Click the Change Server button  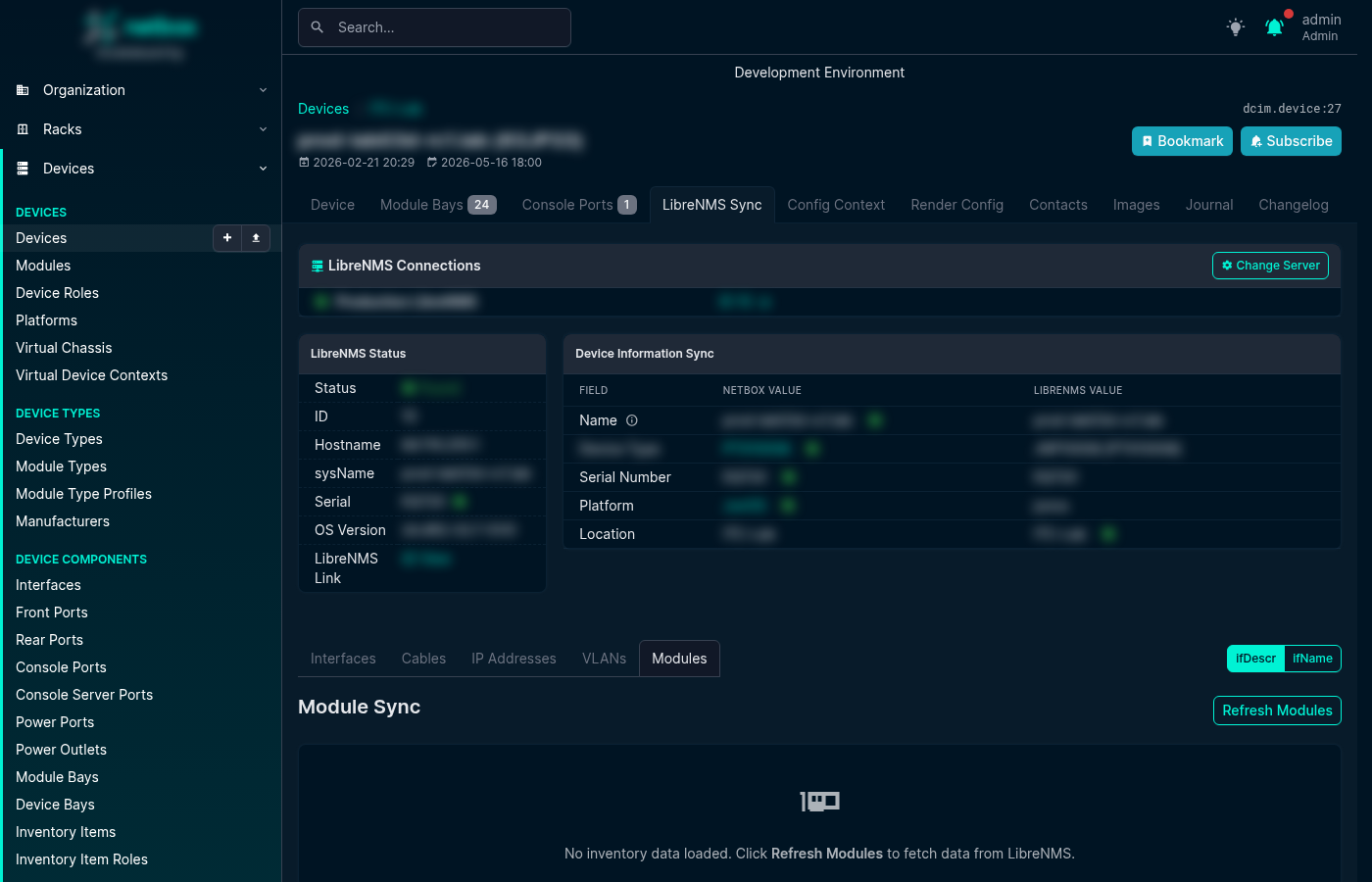[1270, 266]
